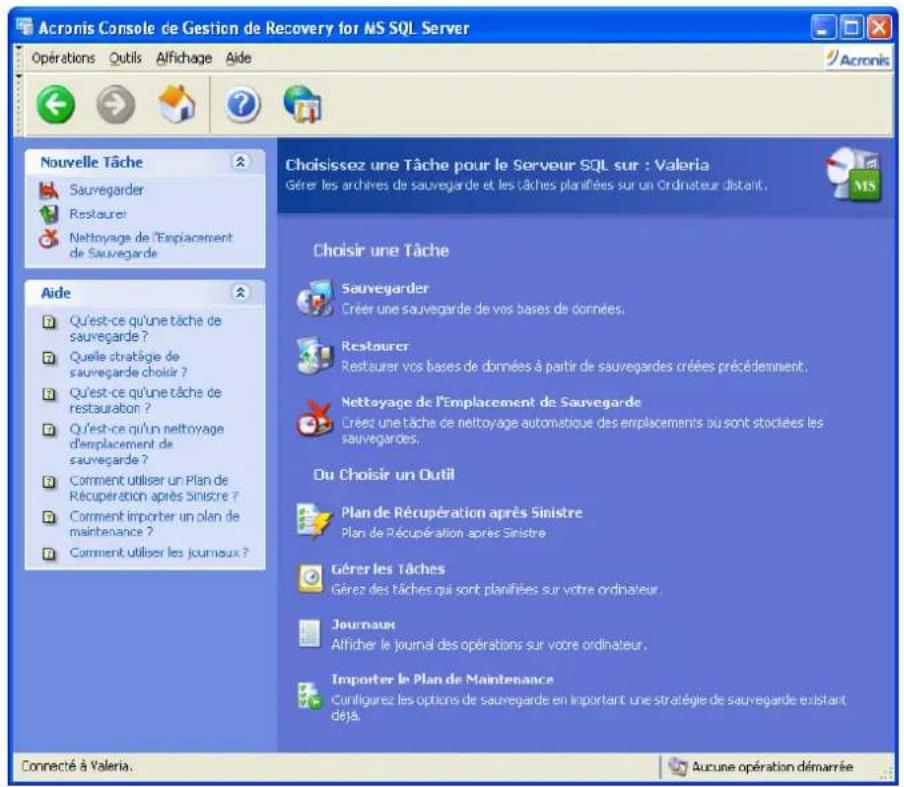The height and width of the screenshot is (787, 904).
Task: Open help topic "Comment importer un plan de maintenance ?"
Action: point(155,524)
